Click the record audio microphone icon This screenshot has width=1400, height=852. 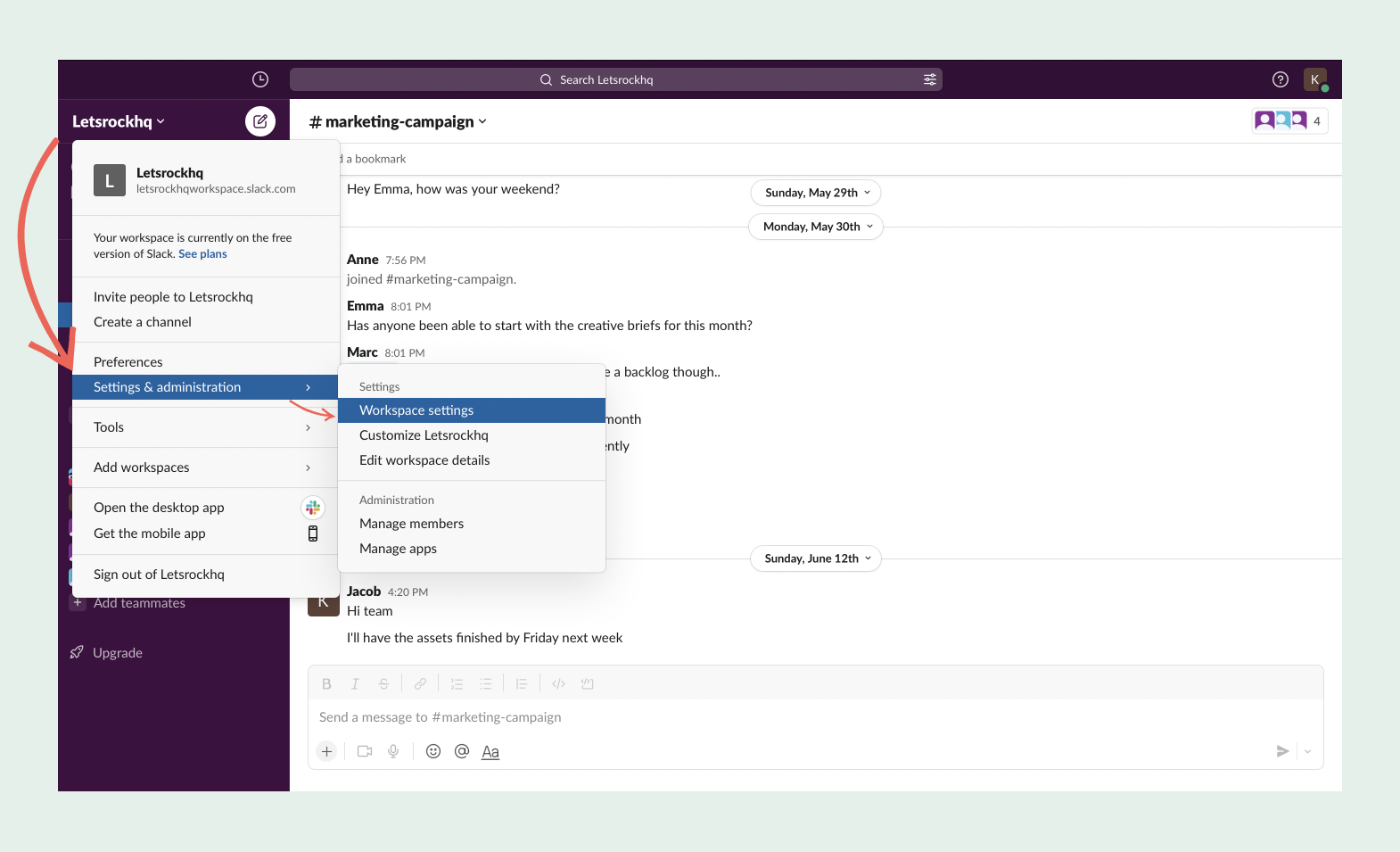393,751
